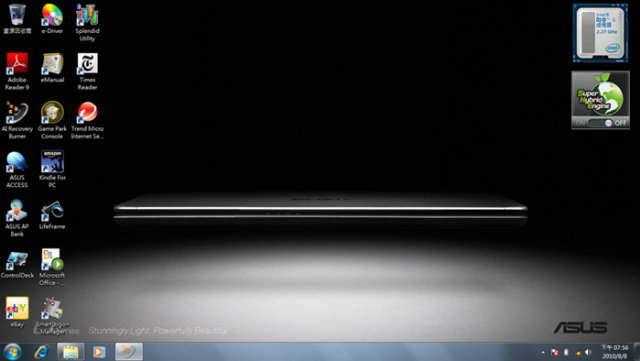Open LifeFrame webcam shortcut

[x=52, y=215]
